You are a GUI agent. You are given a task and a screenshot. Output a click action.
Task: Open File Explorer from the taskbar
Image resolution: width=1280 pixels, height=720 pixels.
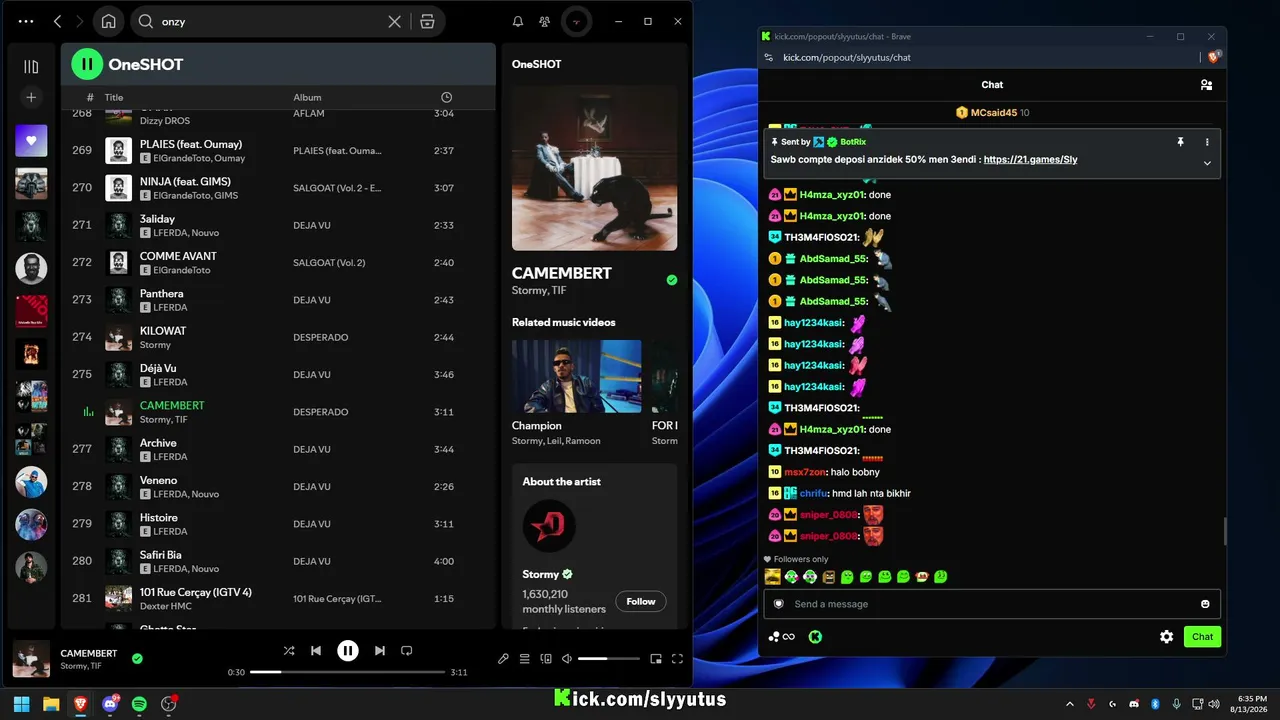(x=51, y=704)
